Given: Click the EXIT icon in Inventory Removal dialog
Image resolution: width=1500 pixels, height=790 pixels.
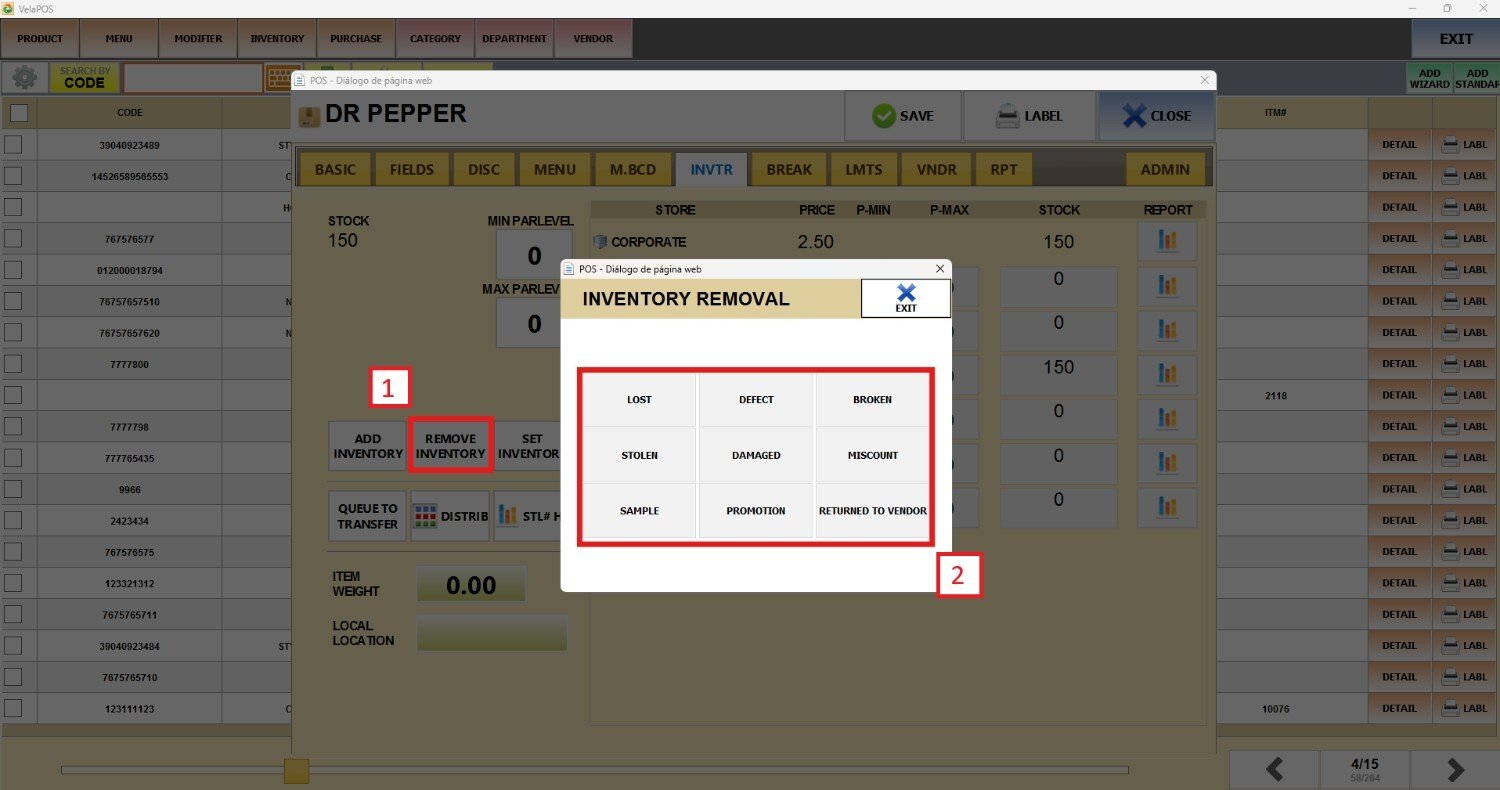Looking at the screenshot, I should (905, 298).
